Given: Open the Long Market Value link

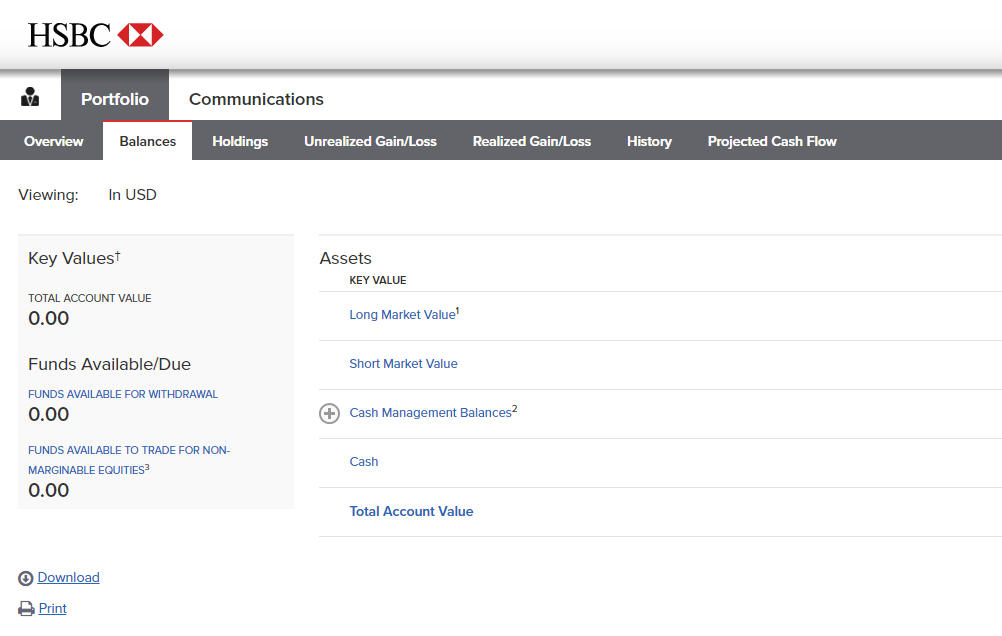Looking at the screenshot, I should pos(402,315).
